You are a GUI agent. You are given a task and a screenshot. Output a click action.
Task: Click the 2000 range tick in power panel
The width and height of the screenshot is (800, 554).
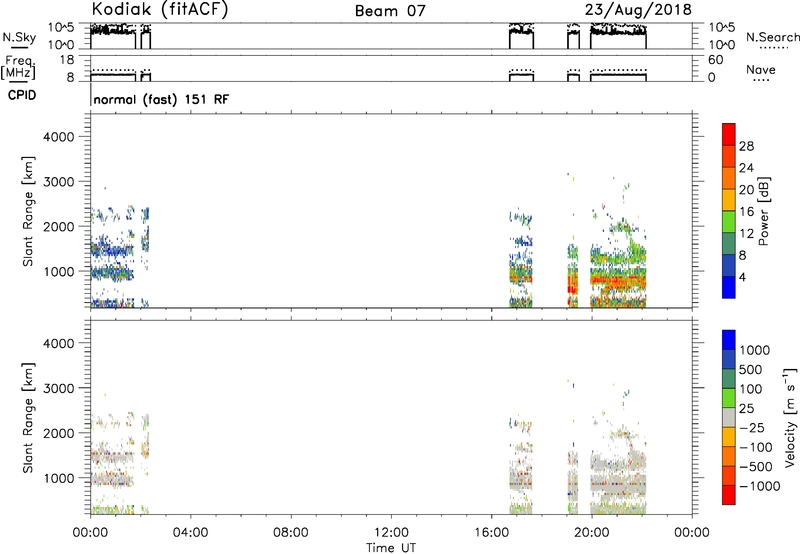coord(58,226)
